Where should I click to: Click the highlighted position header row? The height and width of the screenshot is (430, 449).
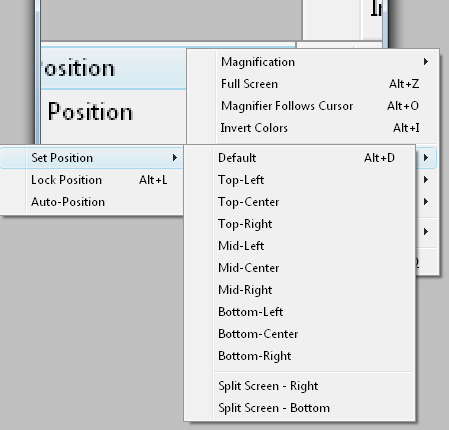(113, 68)
